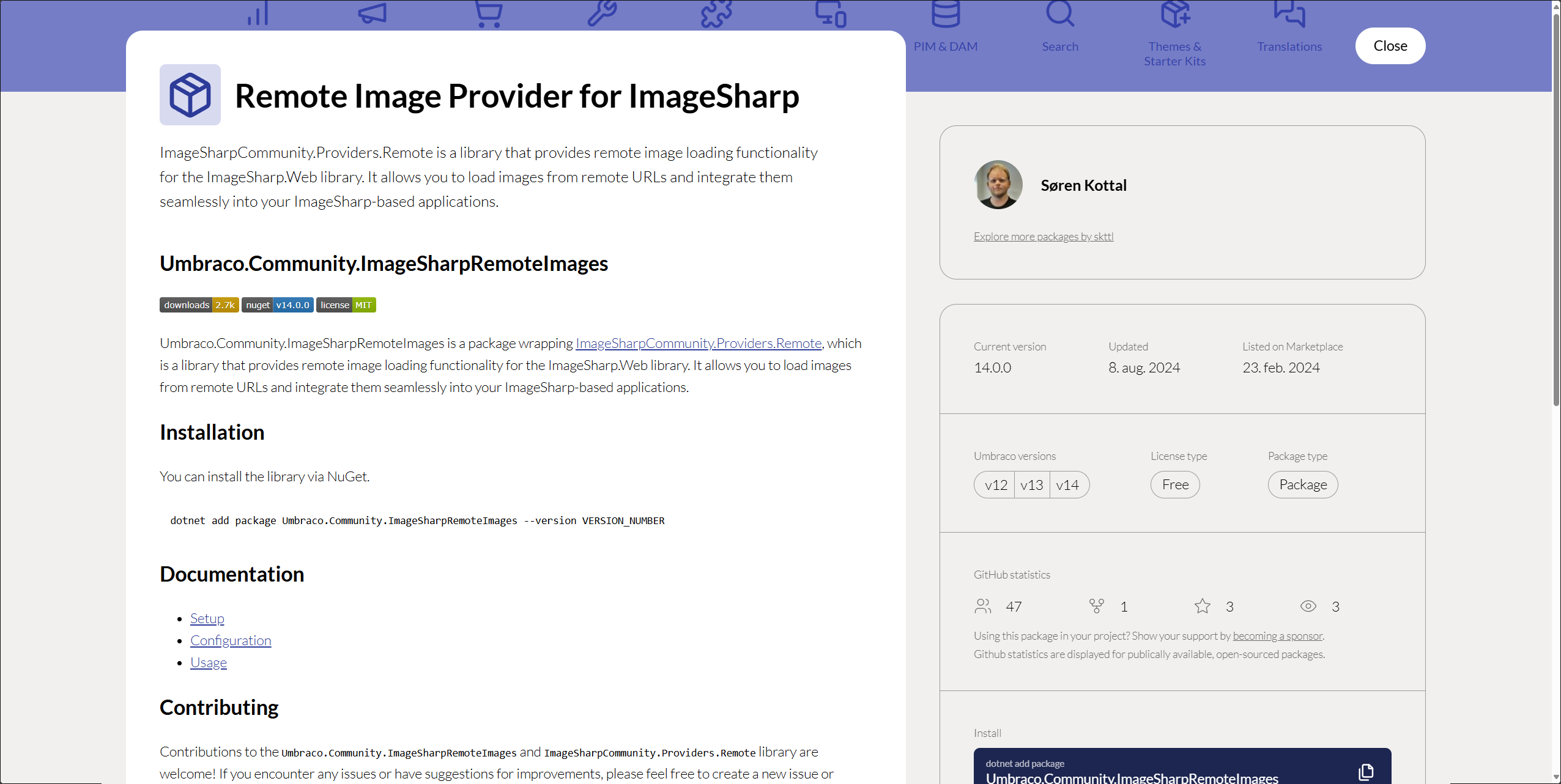Open Explore more packages by skttl
The height and width of the screenshot is (784, 1561).
pos(1043,236)
